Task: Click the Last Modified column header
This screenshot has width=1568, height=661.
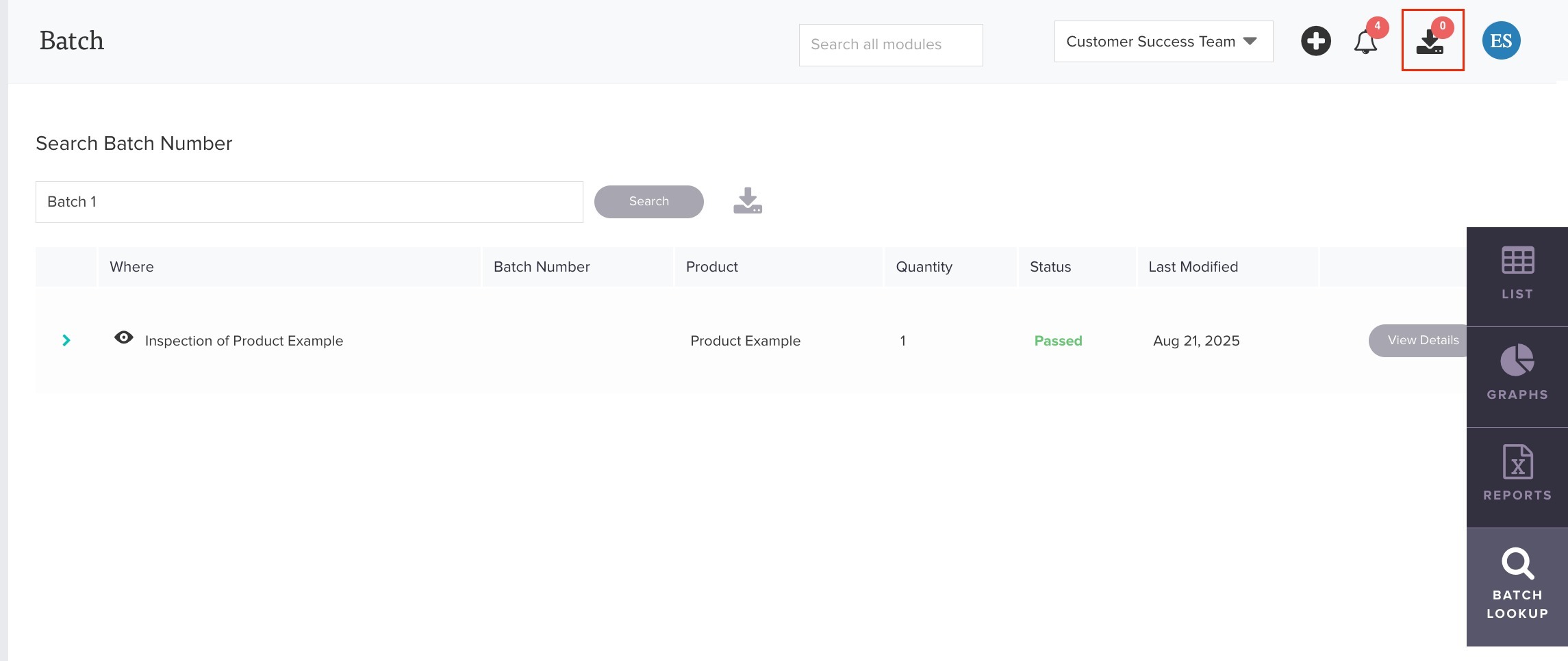Action: (1193, 267)
